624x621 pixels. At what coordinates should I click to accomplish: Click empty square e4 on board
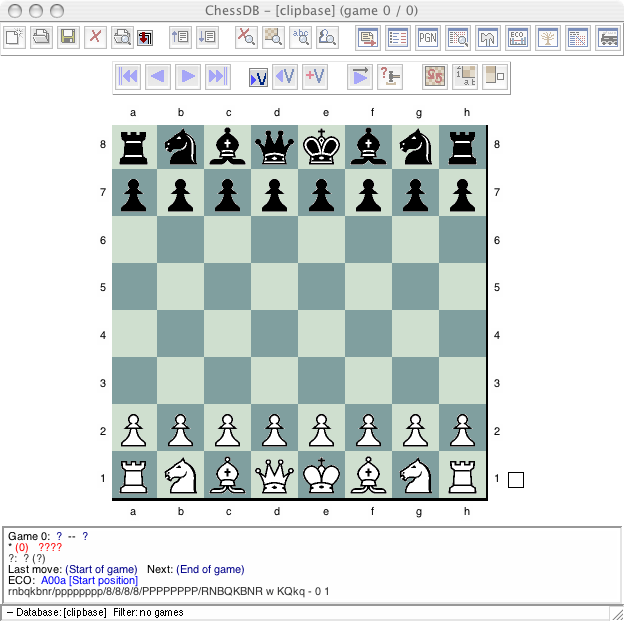322,334
